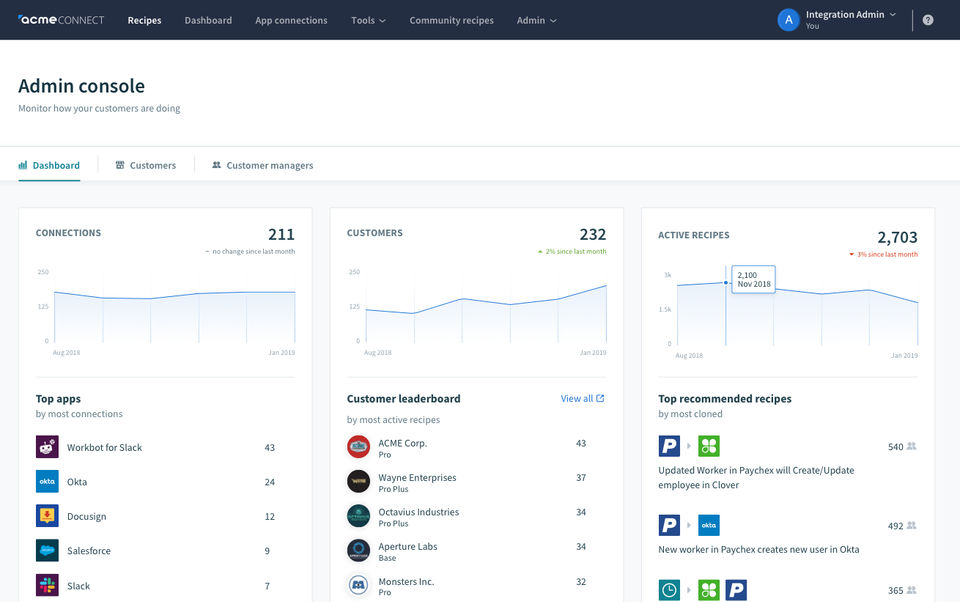Open the ACME Corp. customer name
Image resolution: width=960 pixels, height=602 pixels.
tap(402, 443)
